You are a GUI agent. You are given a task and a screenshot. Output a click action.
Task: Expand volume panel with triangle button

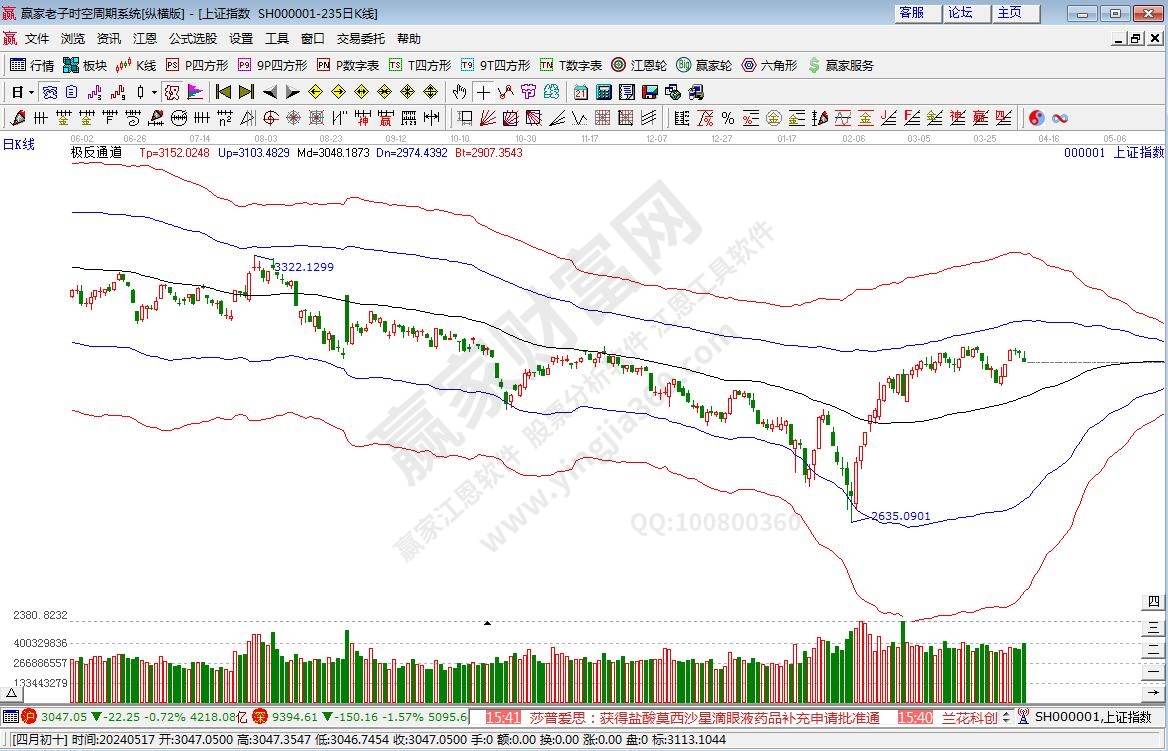(x=487, y=622)
